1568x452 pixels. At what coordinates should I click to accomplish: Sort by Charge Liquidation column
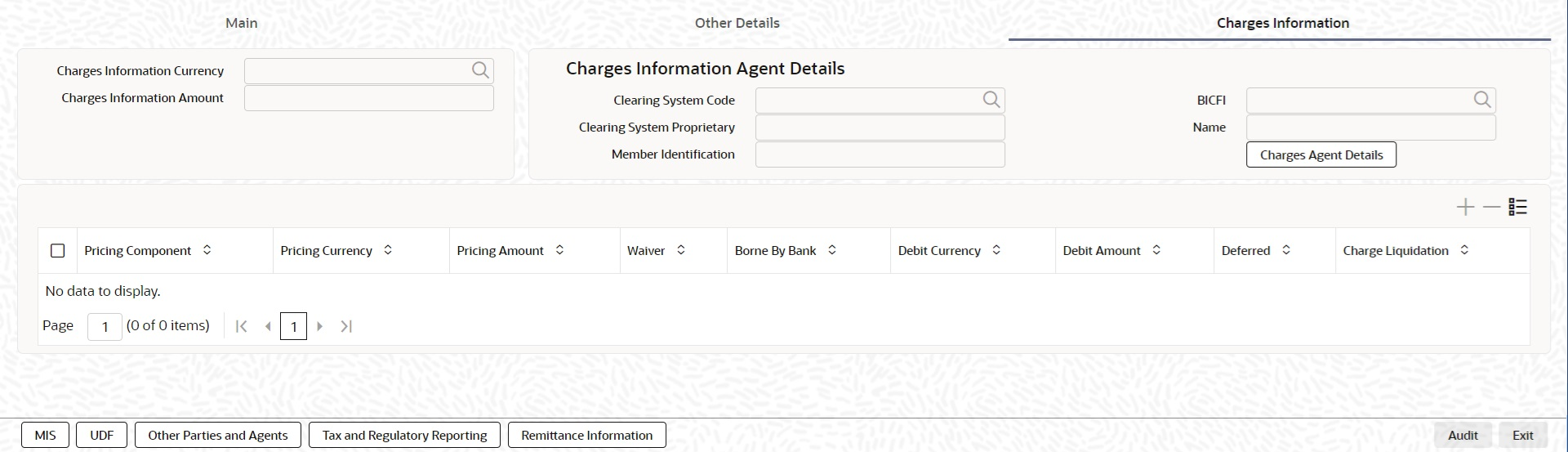(x=1464, y=250)
